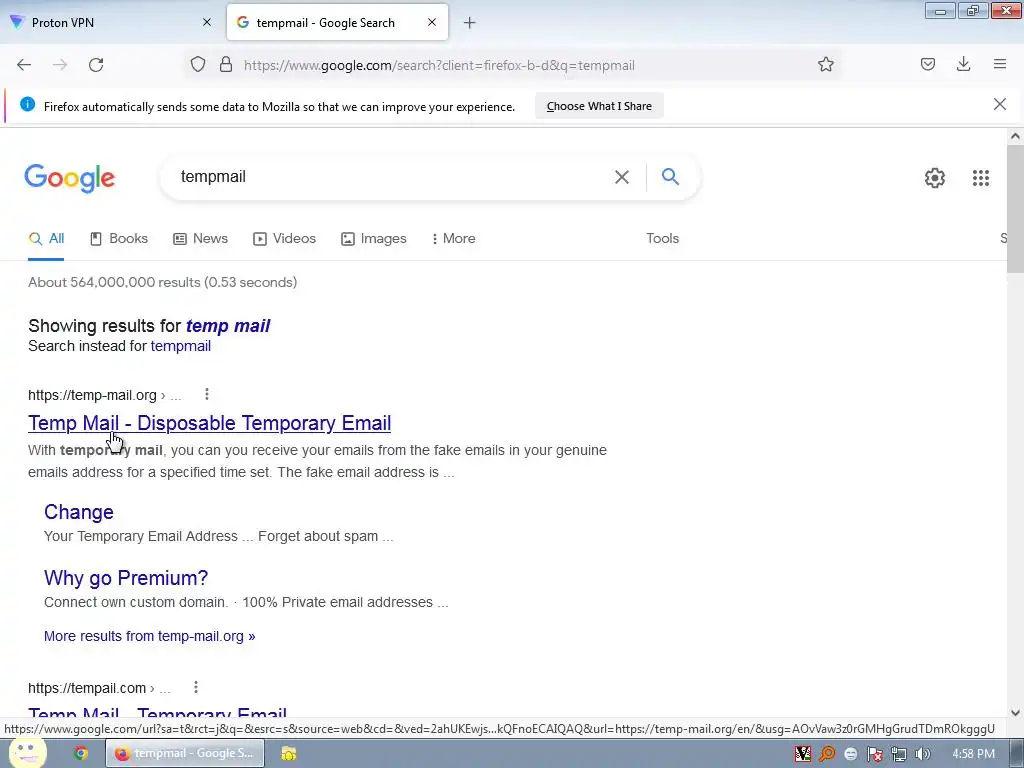
Task: Dismiss the Firefox data notification bar
Action: point(1000,104)
